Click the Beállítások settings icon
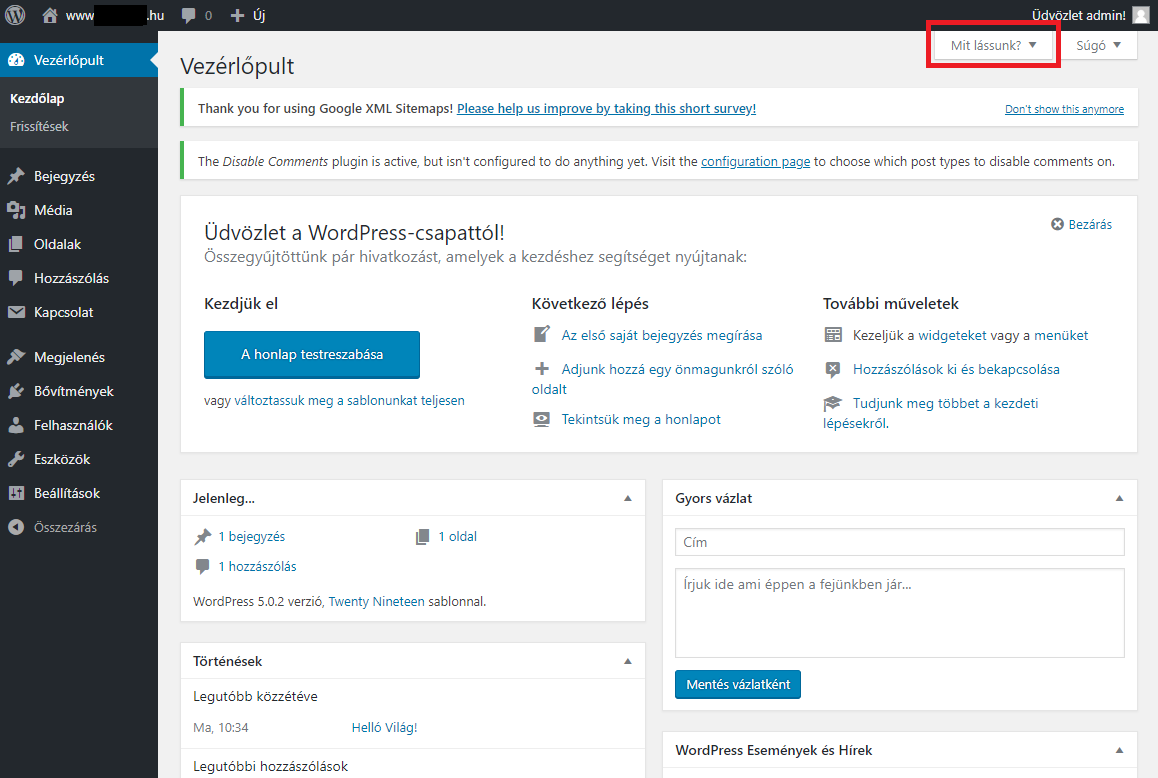The width and height of the screenshot is (1158, 778). pos(16,493)
